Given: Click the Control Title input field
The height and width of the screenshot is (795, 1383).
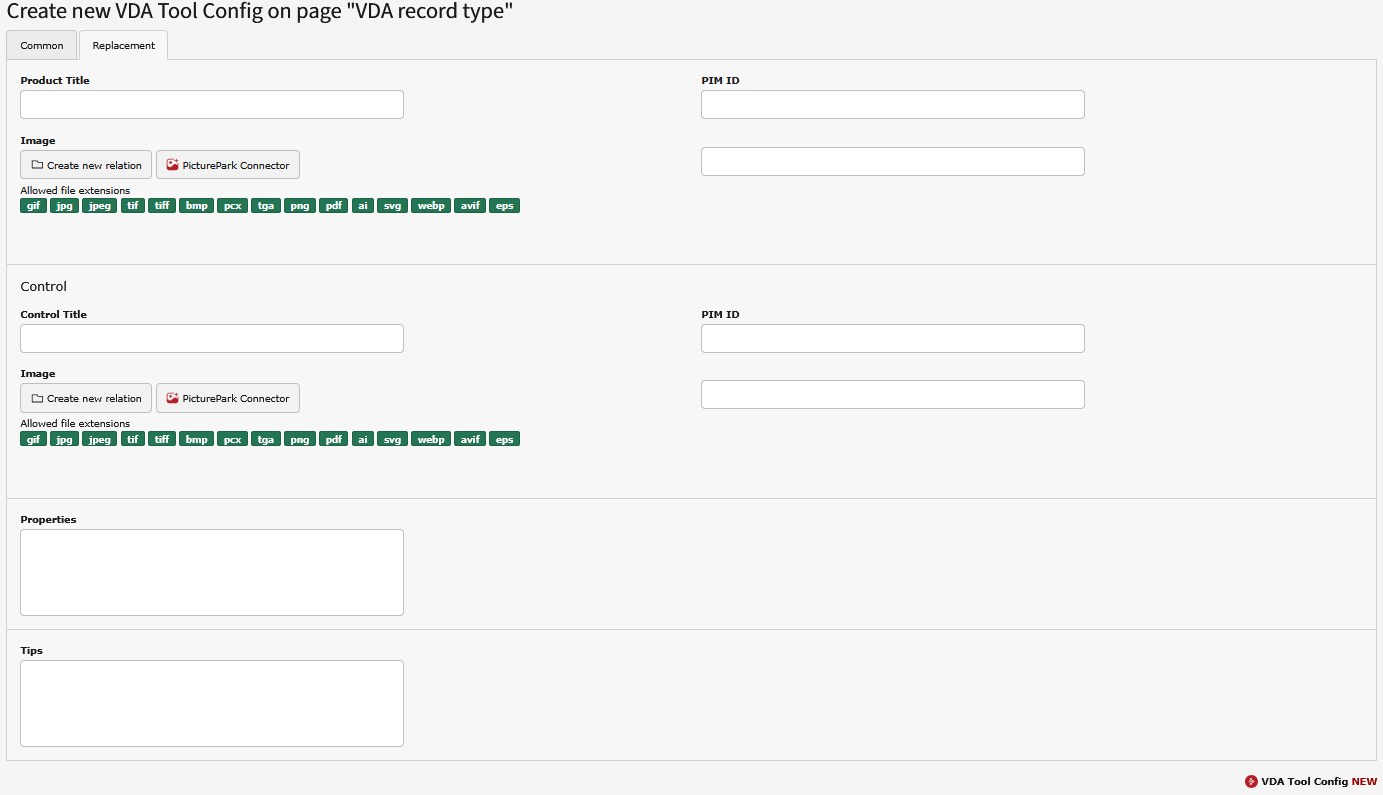Looking at the screenshot, I should coord(212,338).
